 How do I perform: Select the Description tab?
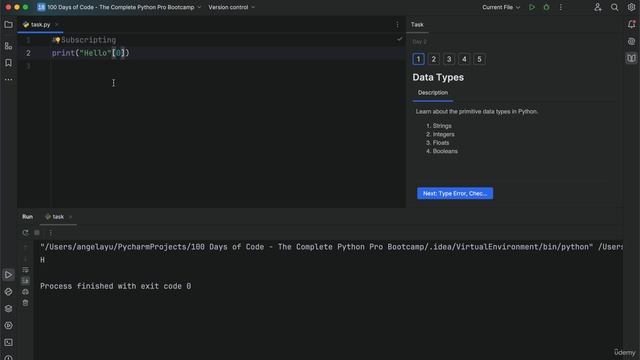pos(433,93)
